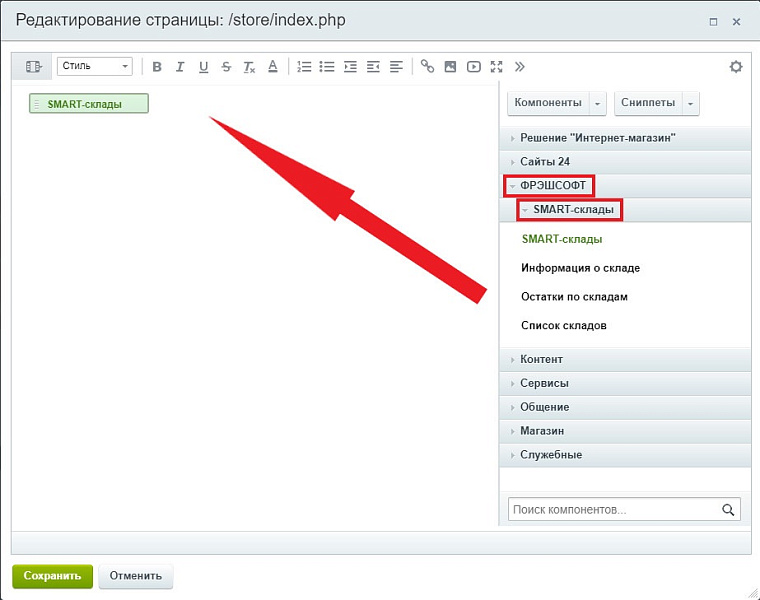Insert a video with video icon
760x600 pixels.
point(473,67)
